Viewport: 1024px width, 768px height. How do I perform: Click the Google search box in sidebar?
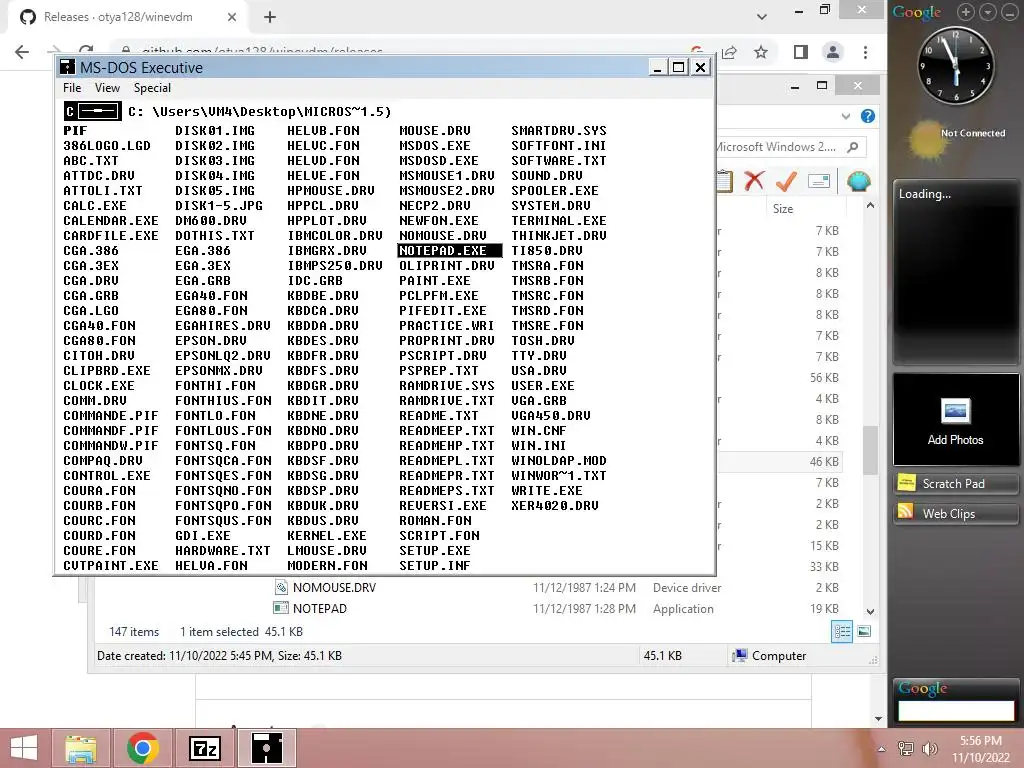956,710
